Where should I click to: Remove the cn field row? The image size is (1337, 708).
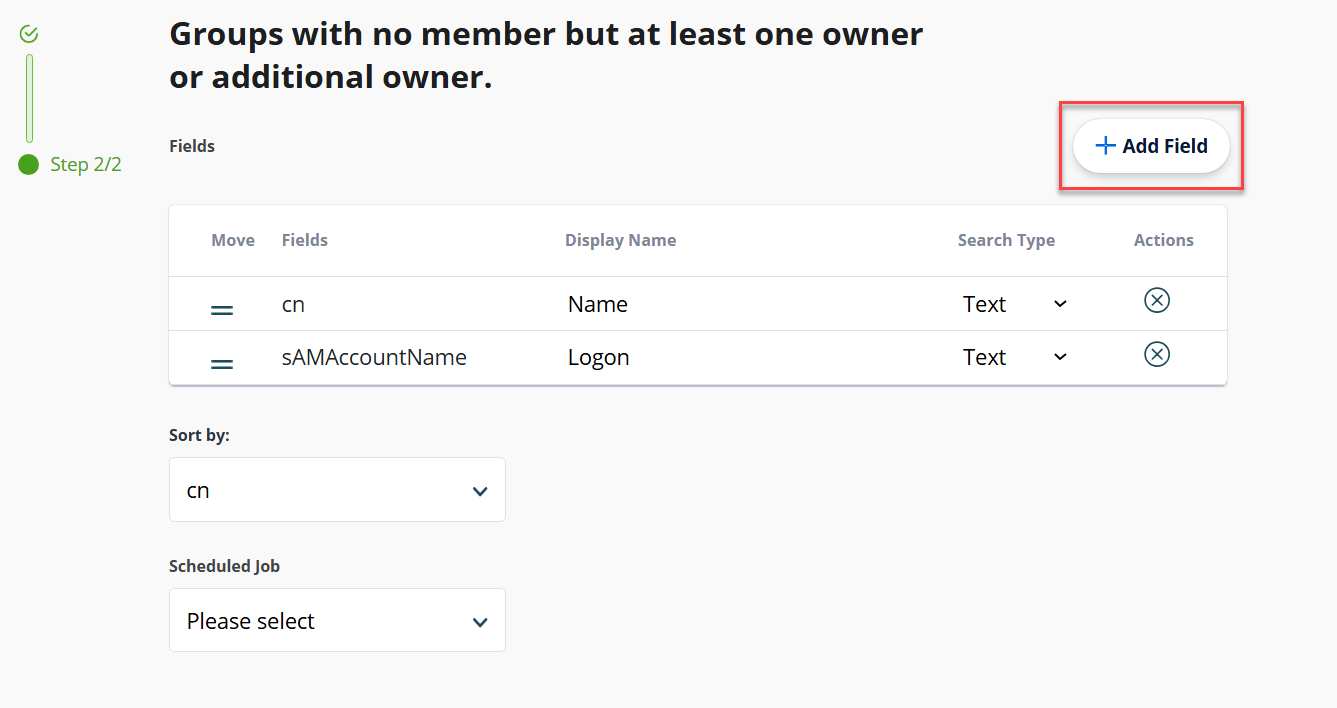1157,300
